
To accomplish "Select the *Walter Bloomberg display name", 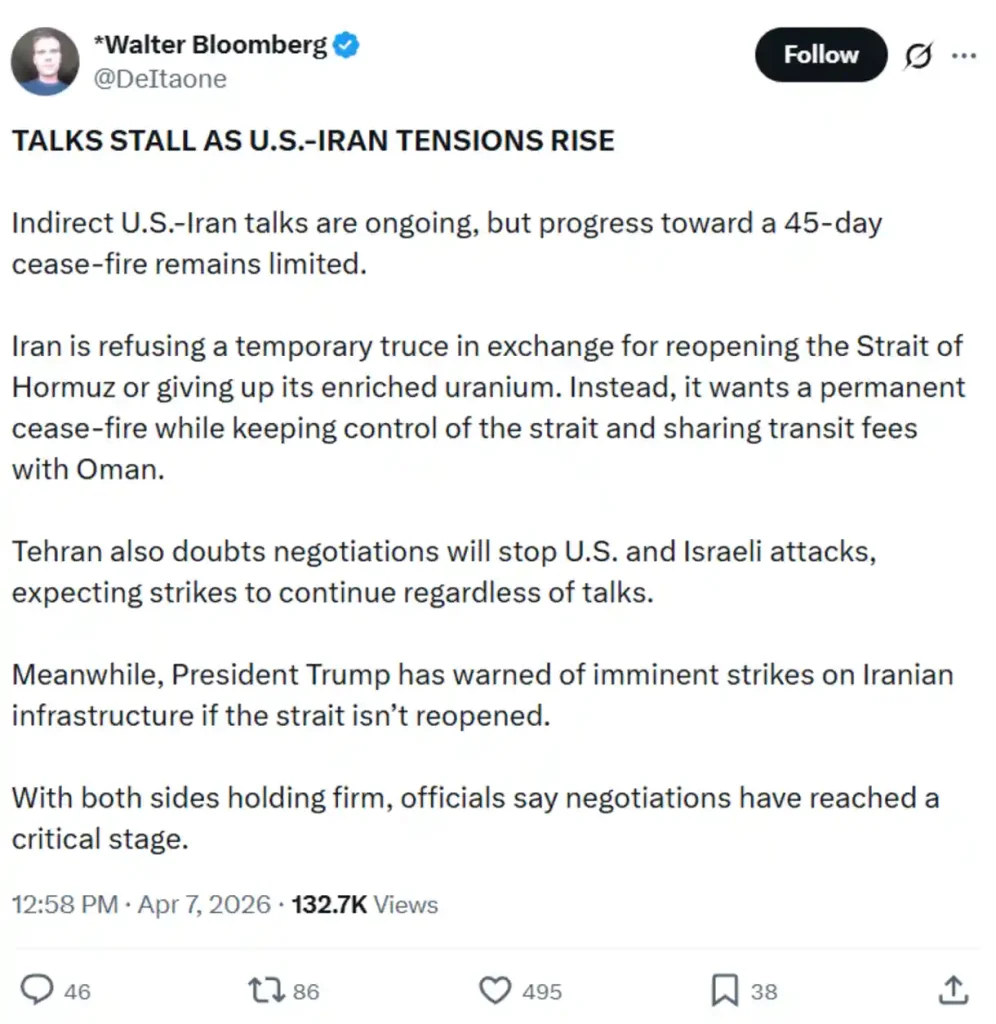I will tap(210, 44).
